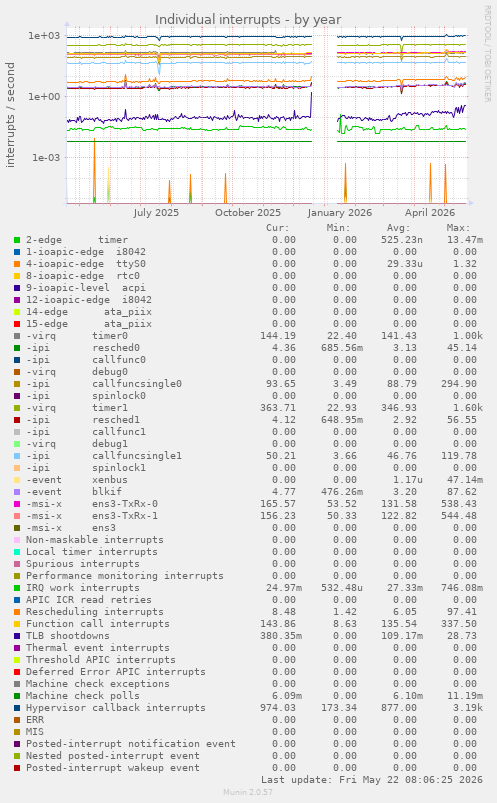Image resolution: width=497 pixels, height=803 pixels.
Task: Click the October 2025 x-axis label
Action: (248, 213)
